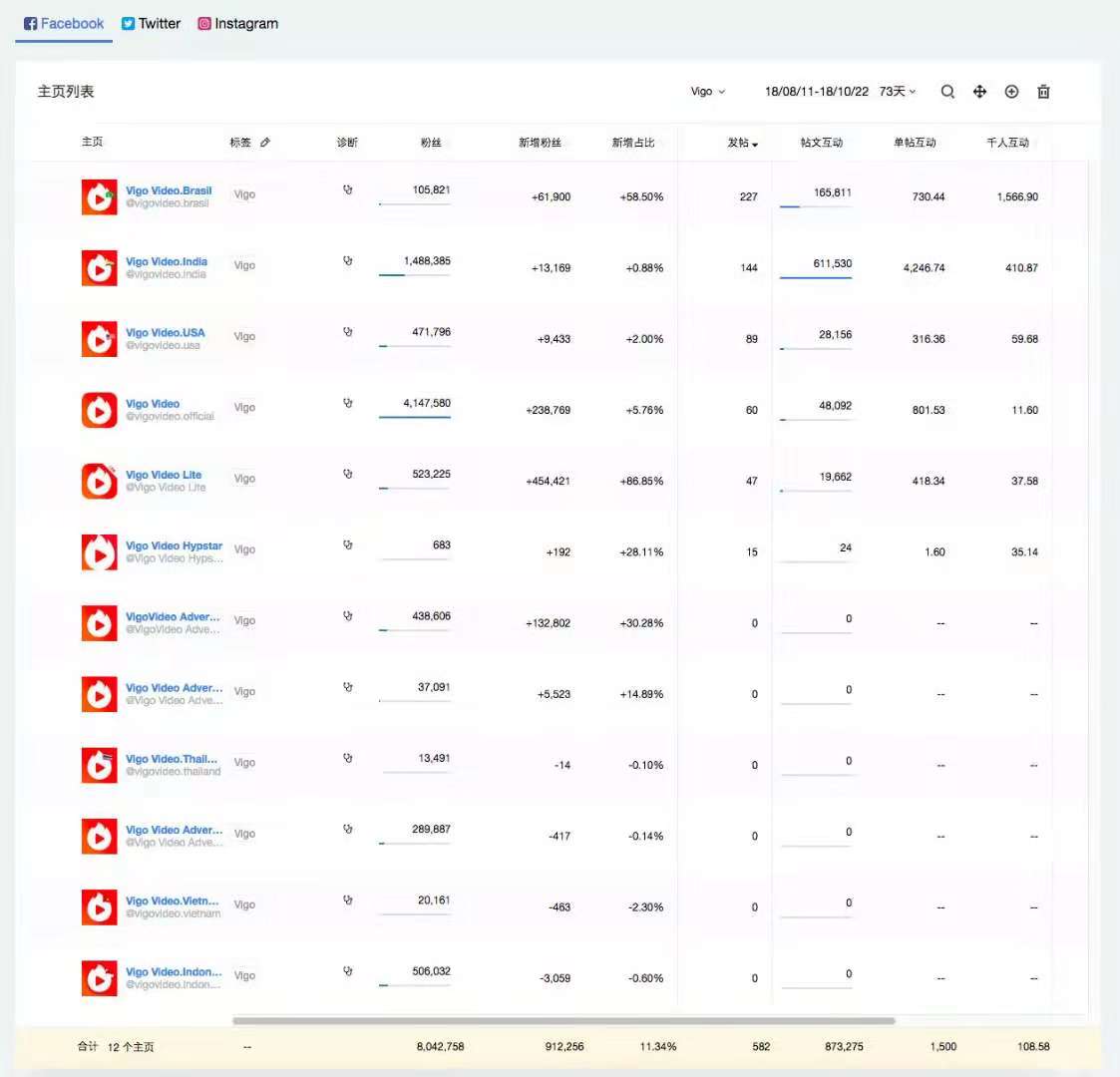Open the Vigo Video.India page link

tap(167, 261)
